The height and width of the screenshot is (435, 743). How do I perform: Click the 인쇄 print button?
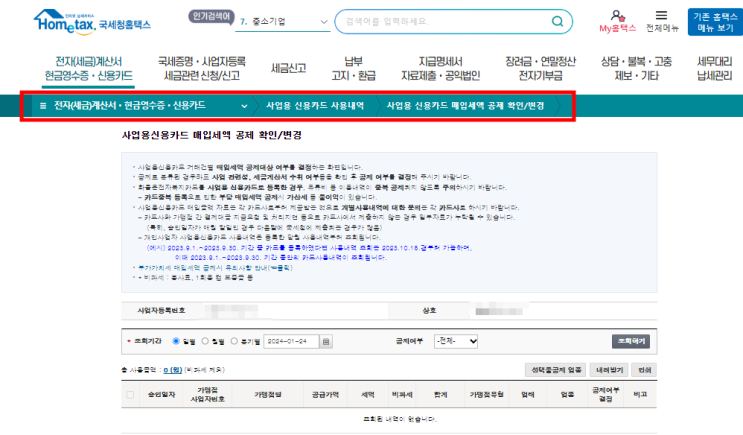tap(644, 370)
